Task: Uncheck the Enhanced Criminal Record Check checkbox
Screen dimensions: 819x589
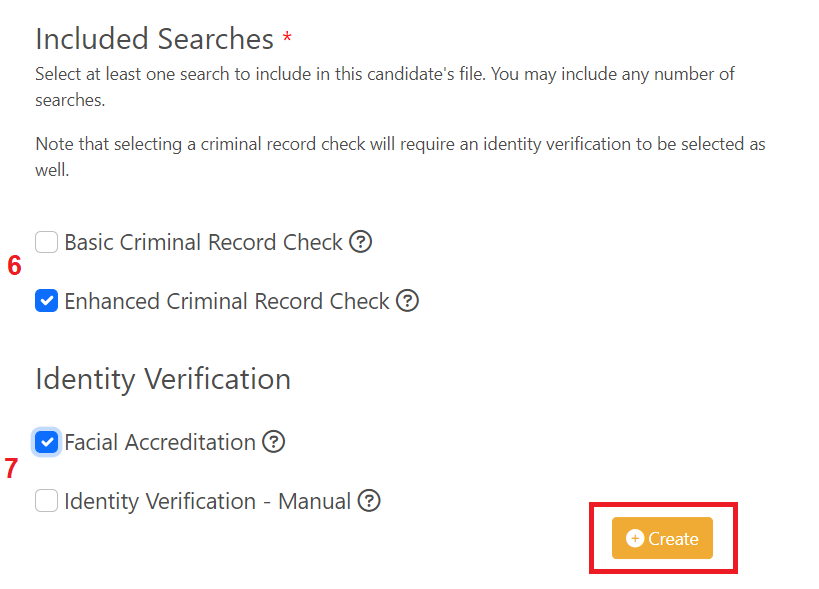Action: pyautogui.click(x=46, y=301)
